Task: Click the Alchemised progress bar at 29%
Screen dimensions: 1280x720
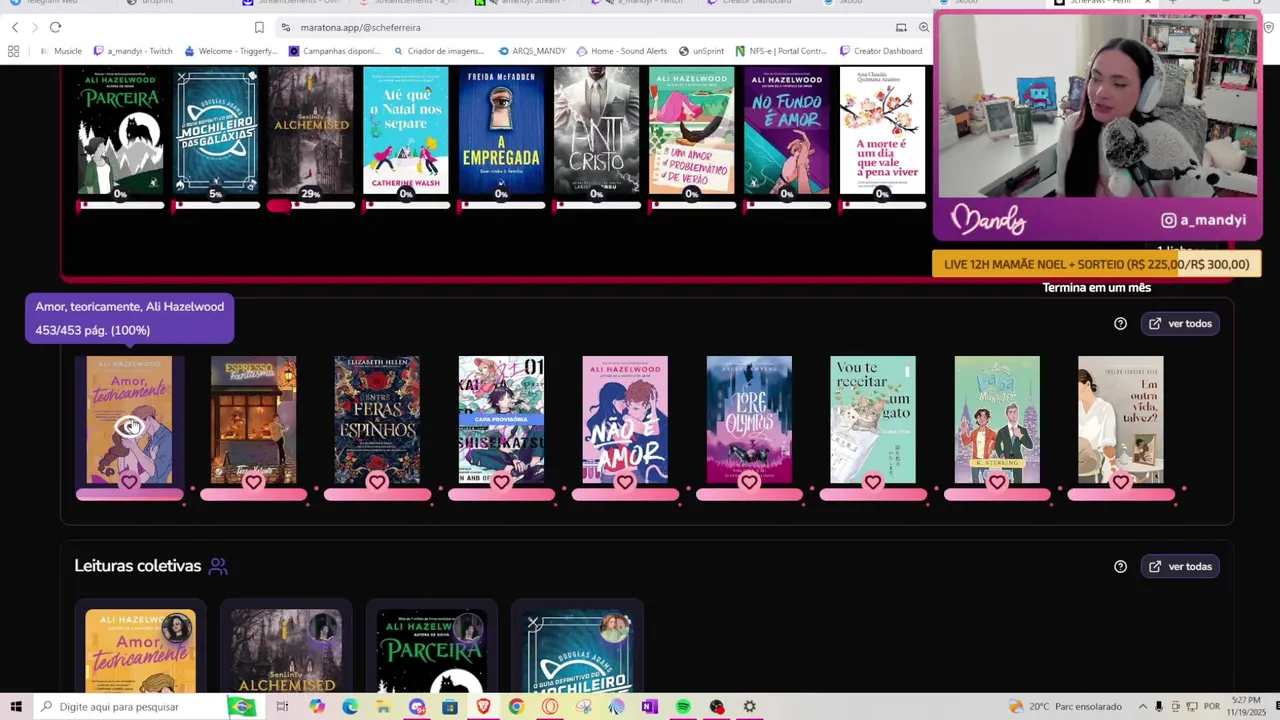Action: pos(311,205)
